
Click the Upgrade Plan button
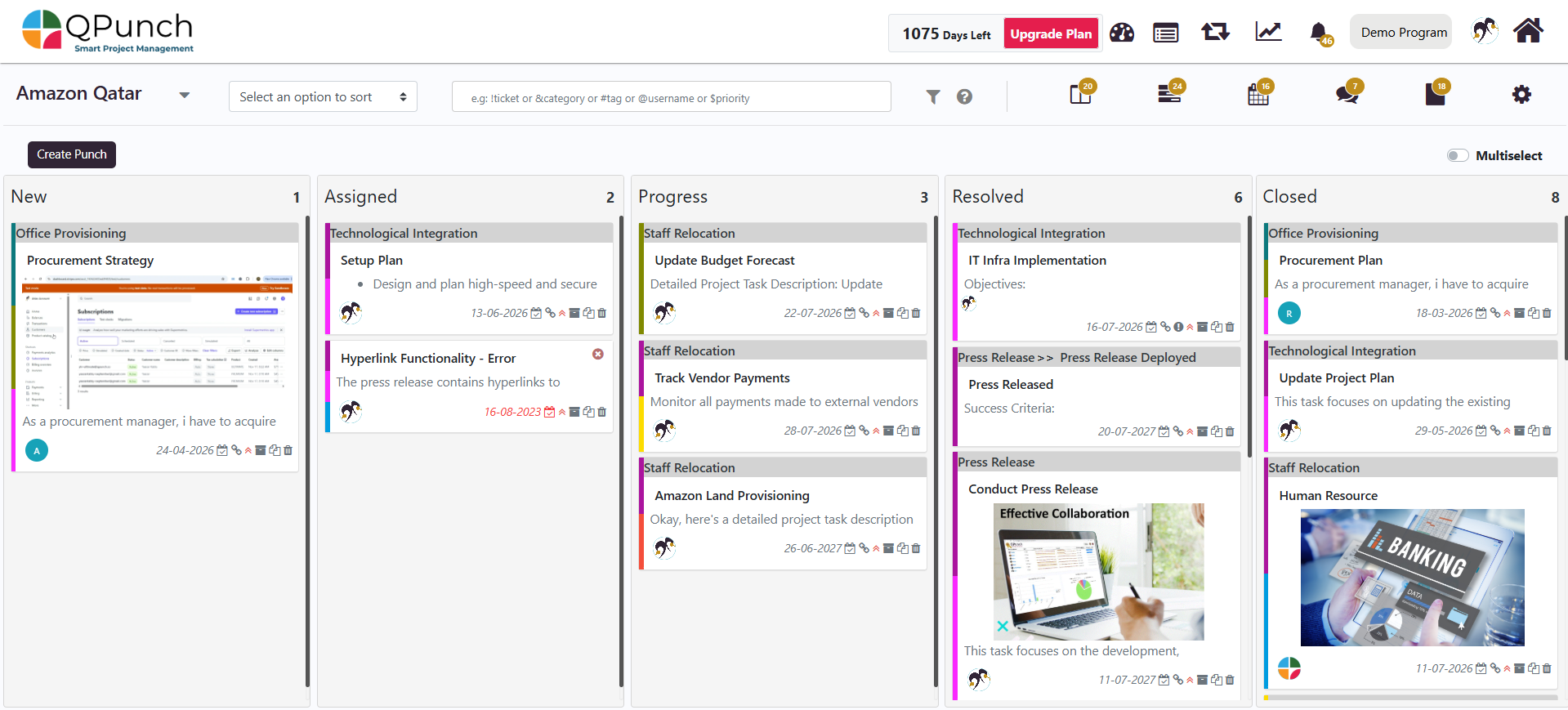click(x=1050, y=33)
